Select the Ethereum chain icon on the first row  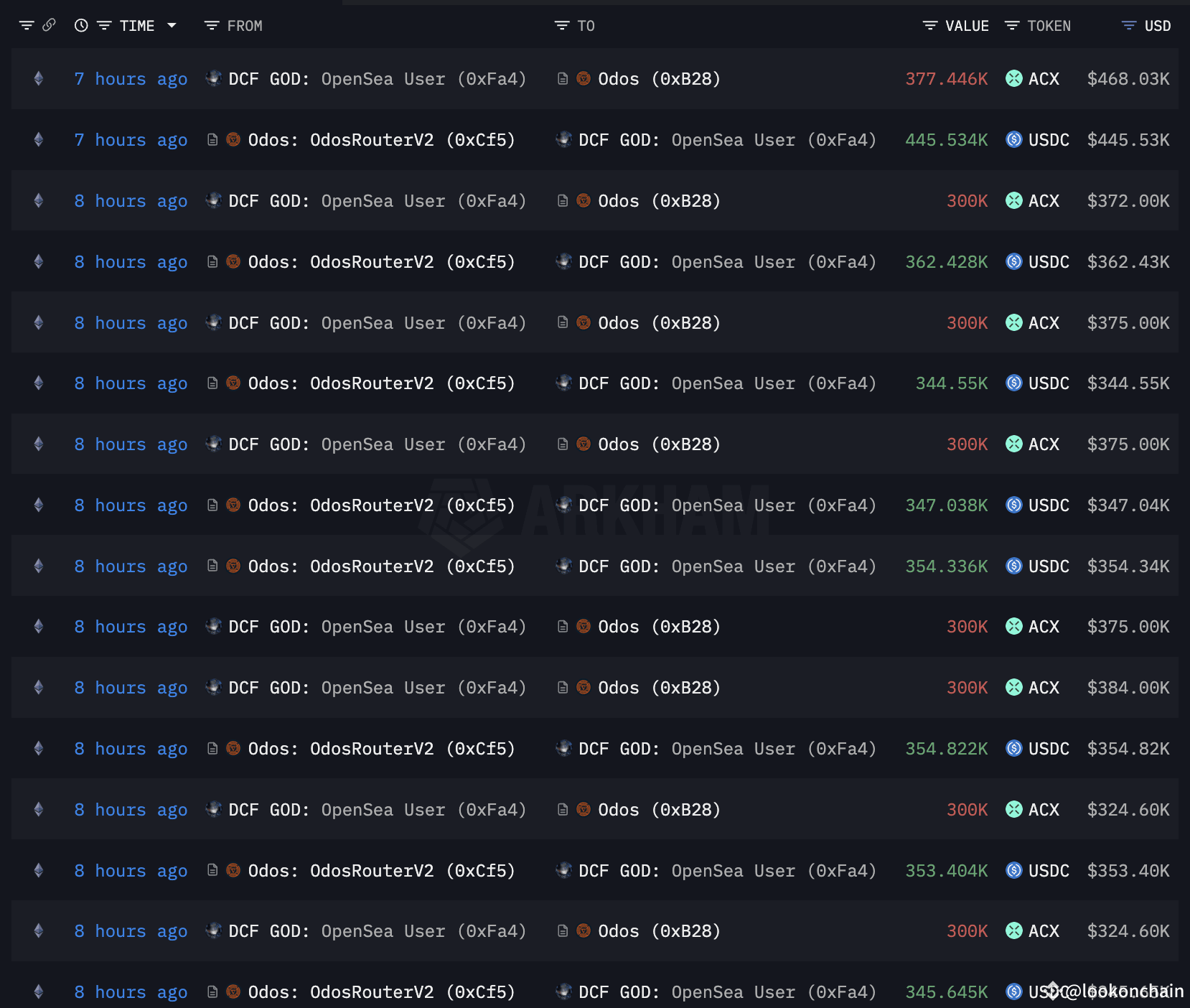tap(38, 79)
